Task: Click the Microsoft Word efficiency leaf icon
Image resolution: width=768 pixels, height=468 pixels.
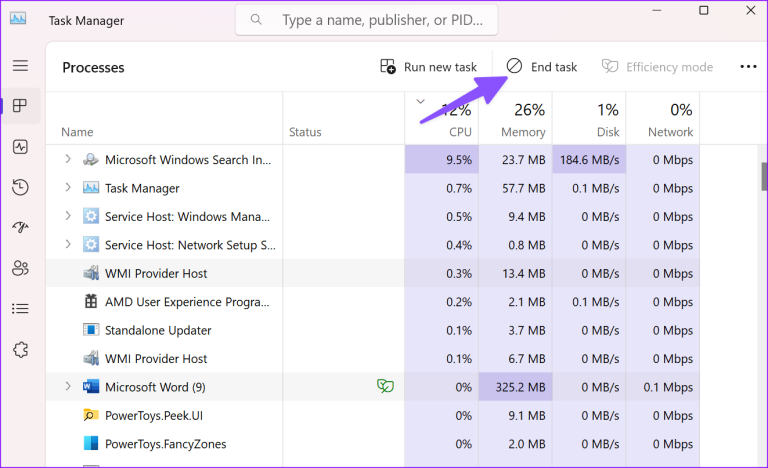Action: point(384,386)
